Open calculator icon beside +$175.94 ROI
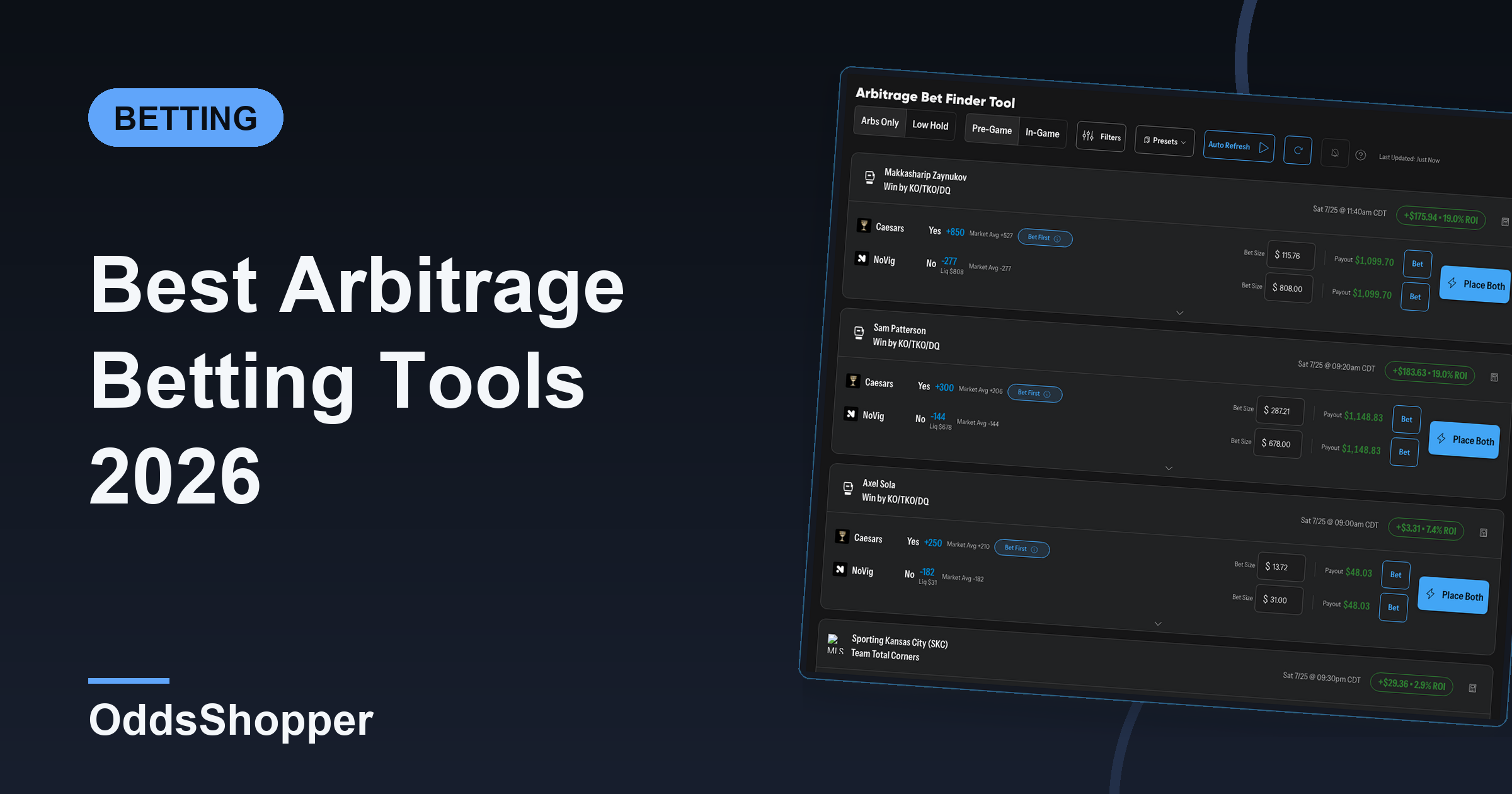The image size is (1512, 794). tap(1505, 222)
